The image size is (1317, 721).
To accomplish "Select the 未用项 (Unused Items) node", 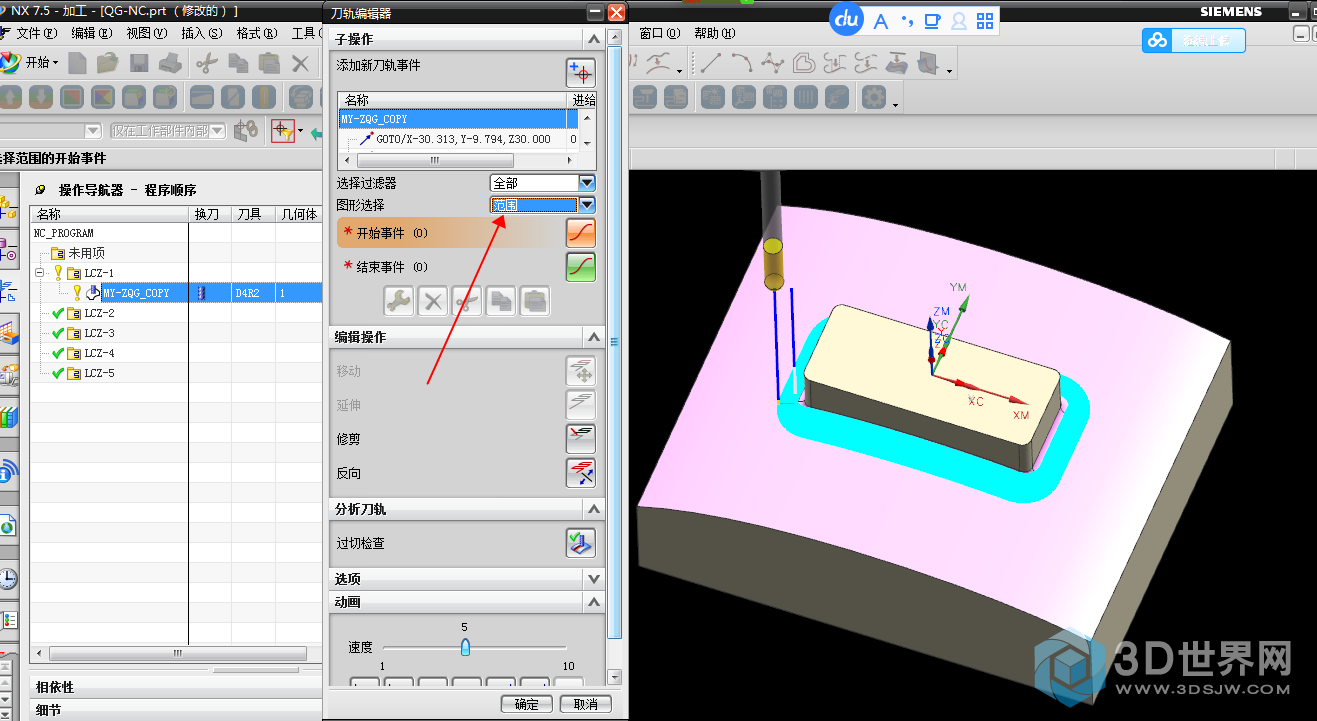I will (x=86, y=253).
